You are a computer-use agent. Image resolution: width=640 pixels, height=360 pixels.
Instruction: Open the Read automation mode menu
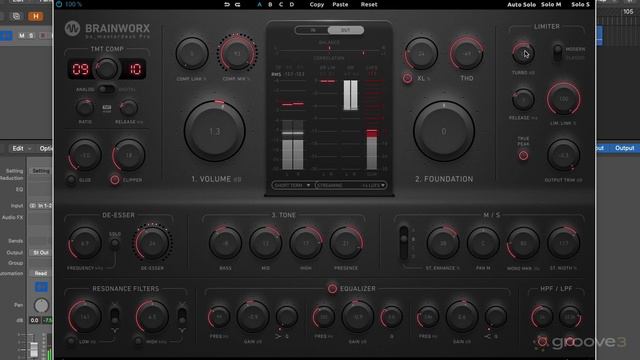click(41, 273)
